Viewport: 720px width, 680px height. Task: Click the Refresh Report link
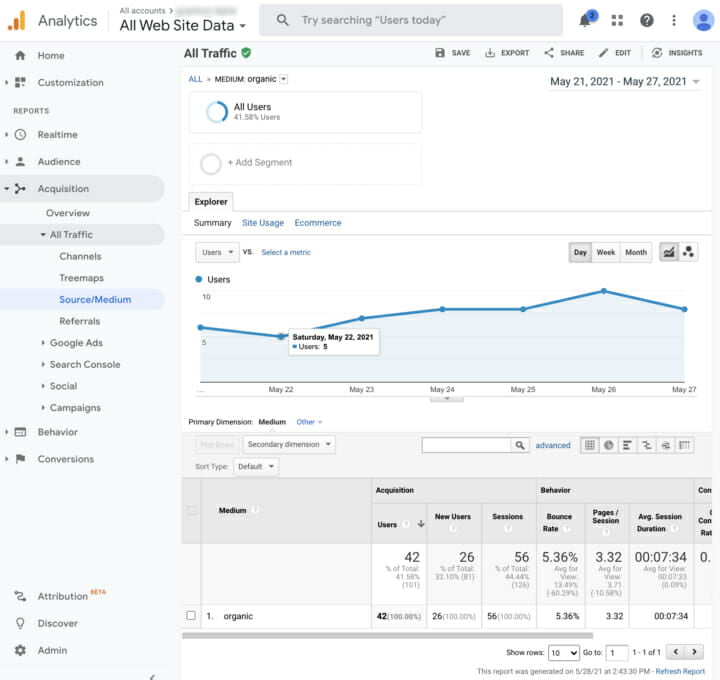[680, 671]
